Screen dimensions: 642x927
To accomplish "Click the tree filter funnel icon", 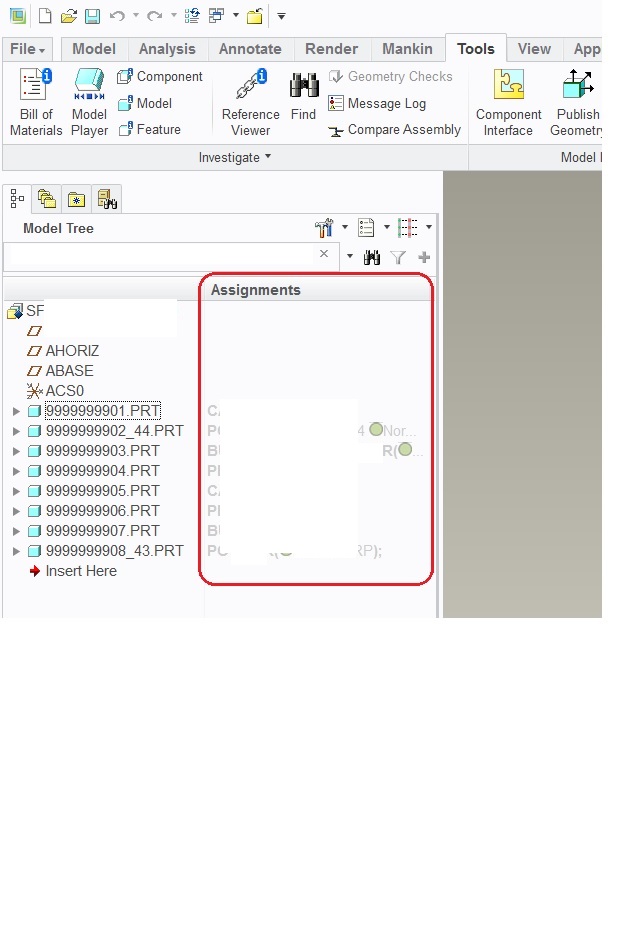I will [398, 257].
